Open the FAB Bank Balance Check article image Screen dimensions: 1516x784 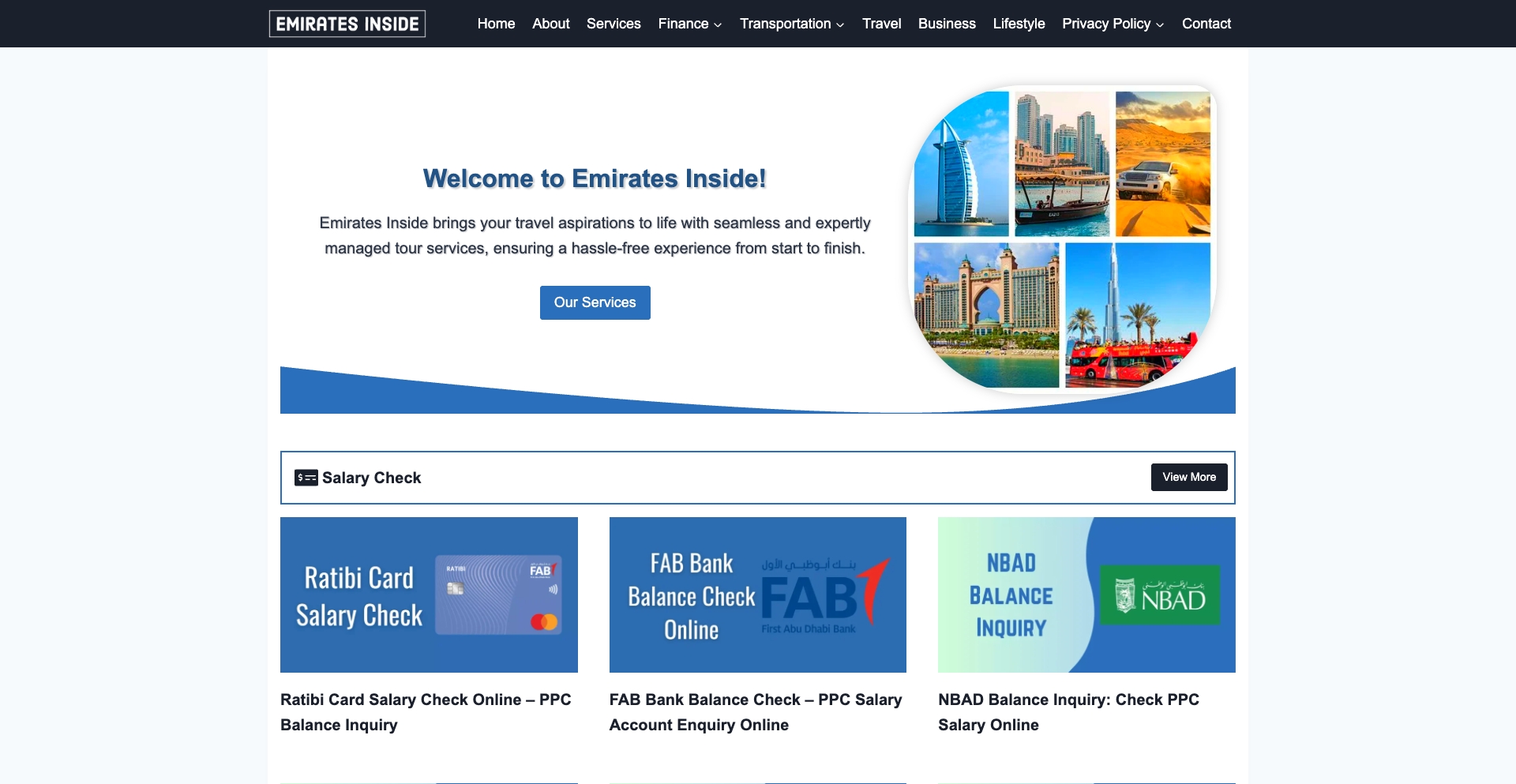[757, 595]
